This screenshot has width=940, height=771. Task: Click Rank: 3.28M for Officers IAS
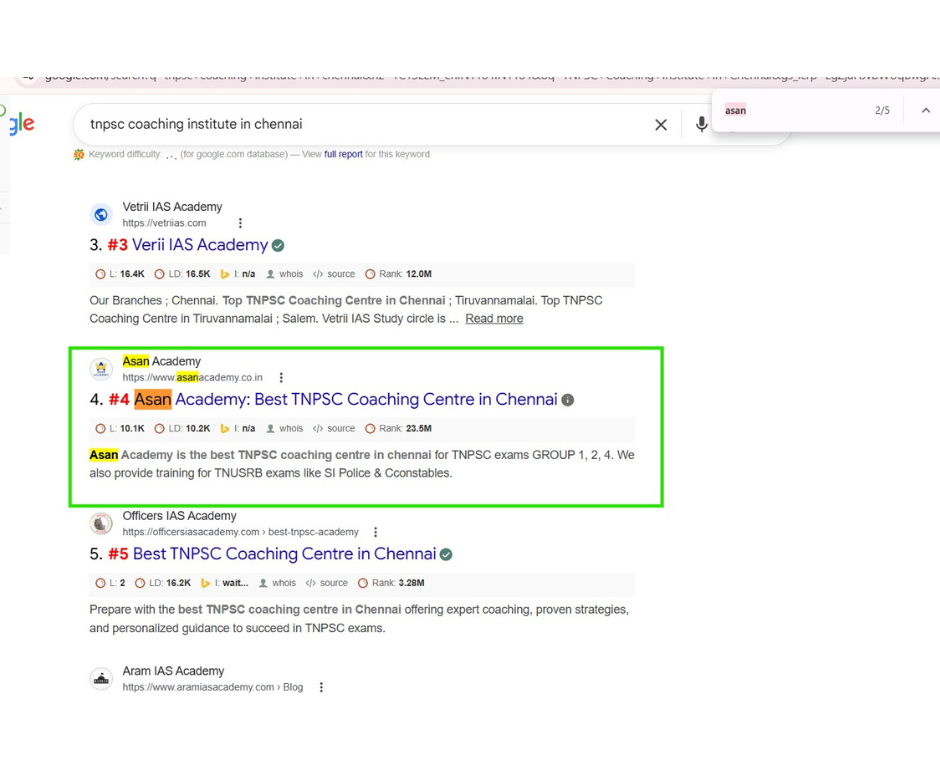click(391, 583)
